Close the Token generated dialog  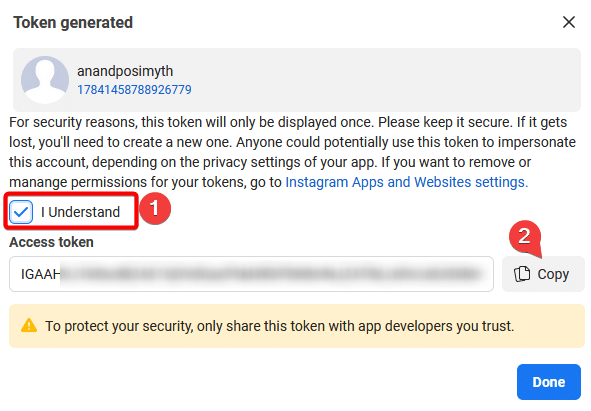[x=568, y=22]
